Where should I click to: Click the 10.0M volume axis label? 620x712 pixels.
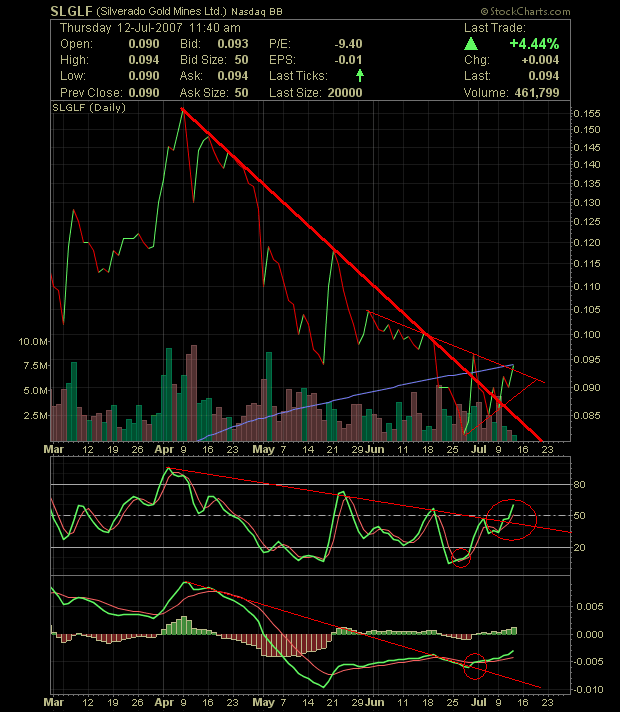[x=33, y=341]
